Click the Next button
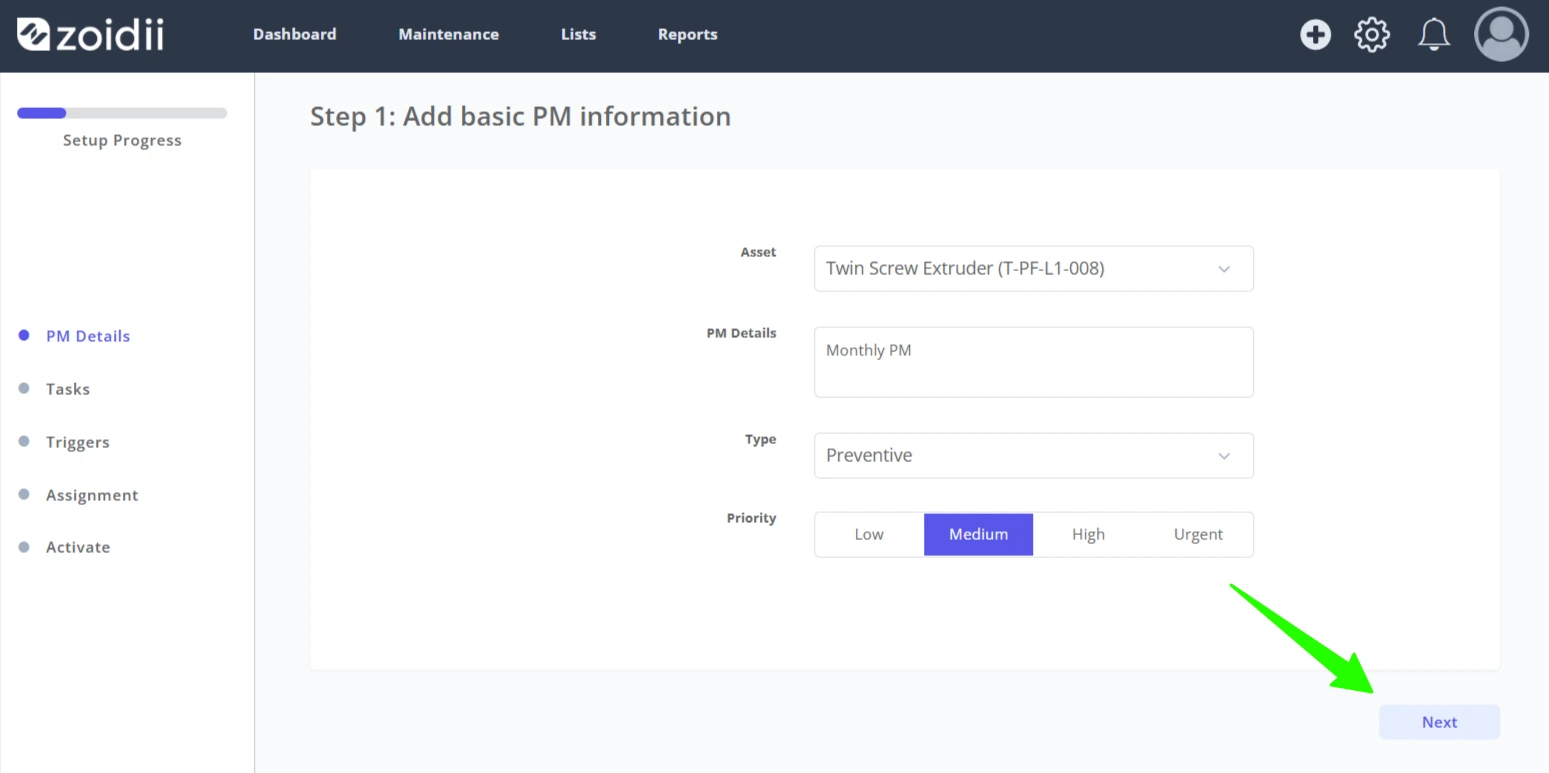Image resolution: width=1549 pixels, height=773 pixels. (x=1439, y=722)
